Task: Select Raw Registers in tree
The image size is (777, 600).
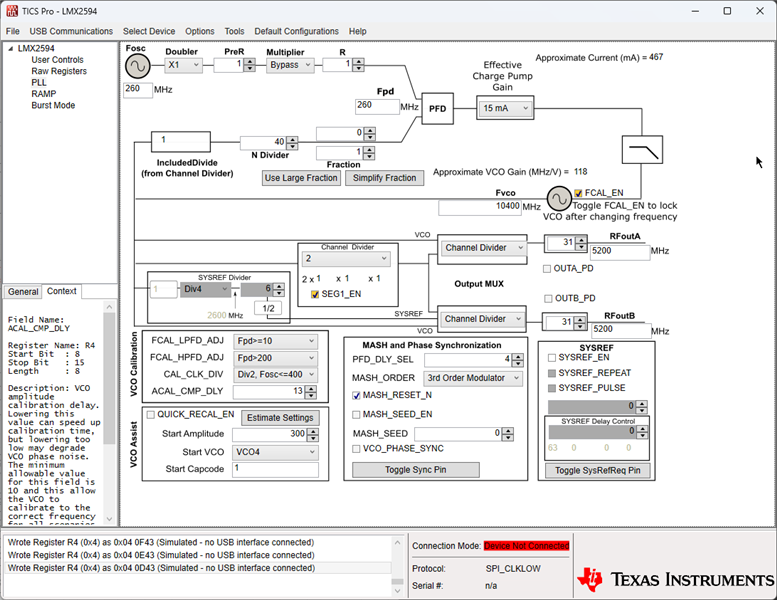Action: [59, 71]
